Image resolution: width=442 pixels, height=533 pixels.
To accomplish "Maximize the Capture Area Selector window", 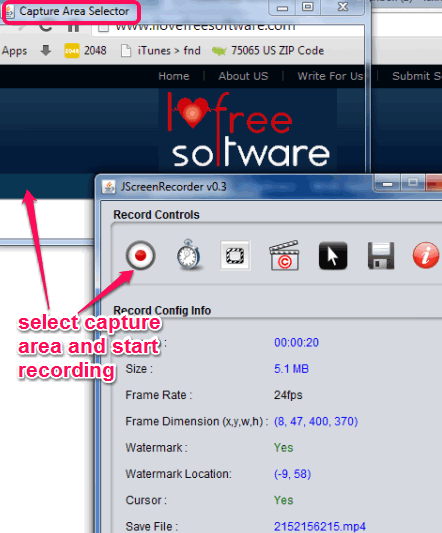I will (308, 7).
